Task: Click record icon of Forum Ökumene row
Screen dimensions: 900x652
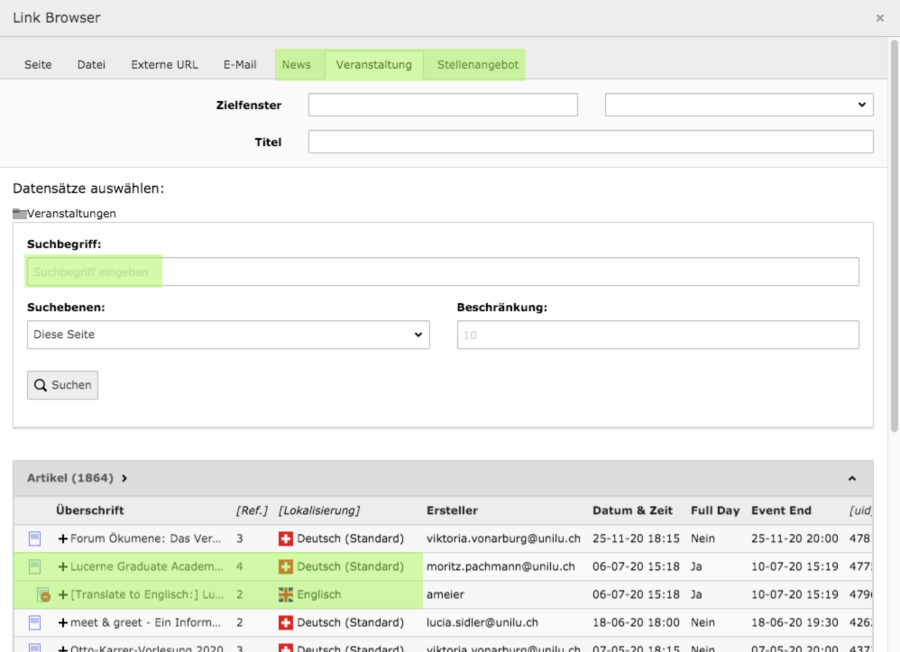Action: tap(34, 538)
